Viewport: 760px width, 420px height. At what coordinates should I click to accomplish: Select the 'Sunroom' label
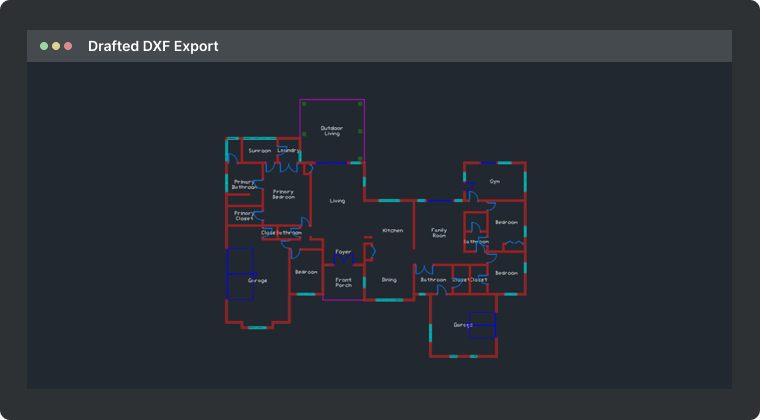260,151
